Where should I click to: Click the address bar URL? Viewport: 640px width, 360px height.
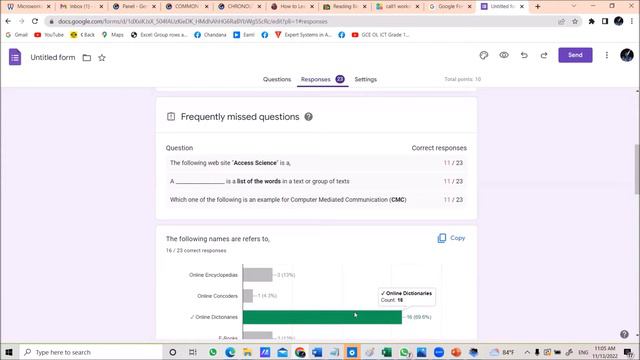(x=193, y=21)
